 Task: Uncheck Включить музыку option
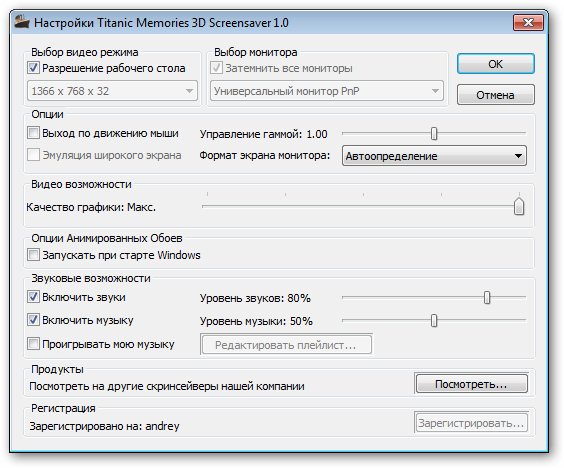33,320
